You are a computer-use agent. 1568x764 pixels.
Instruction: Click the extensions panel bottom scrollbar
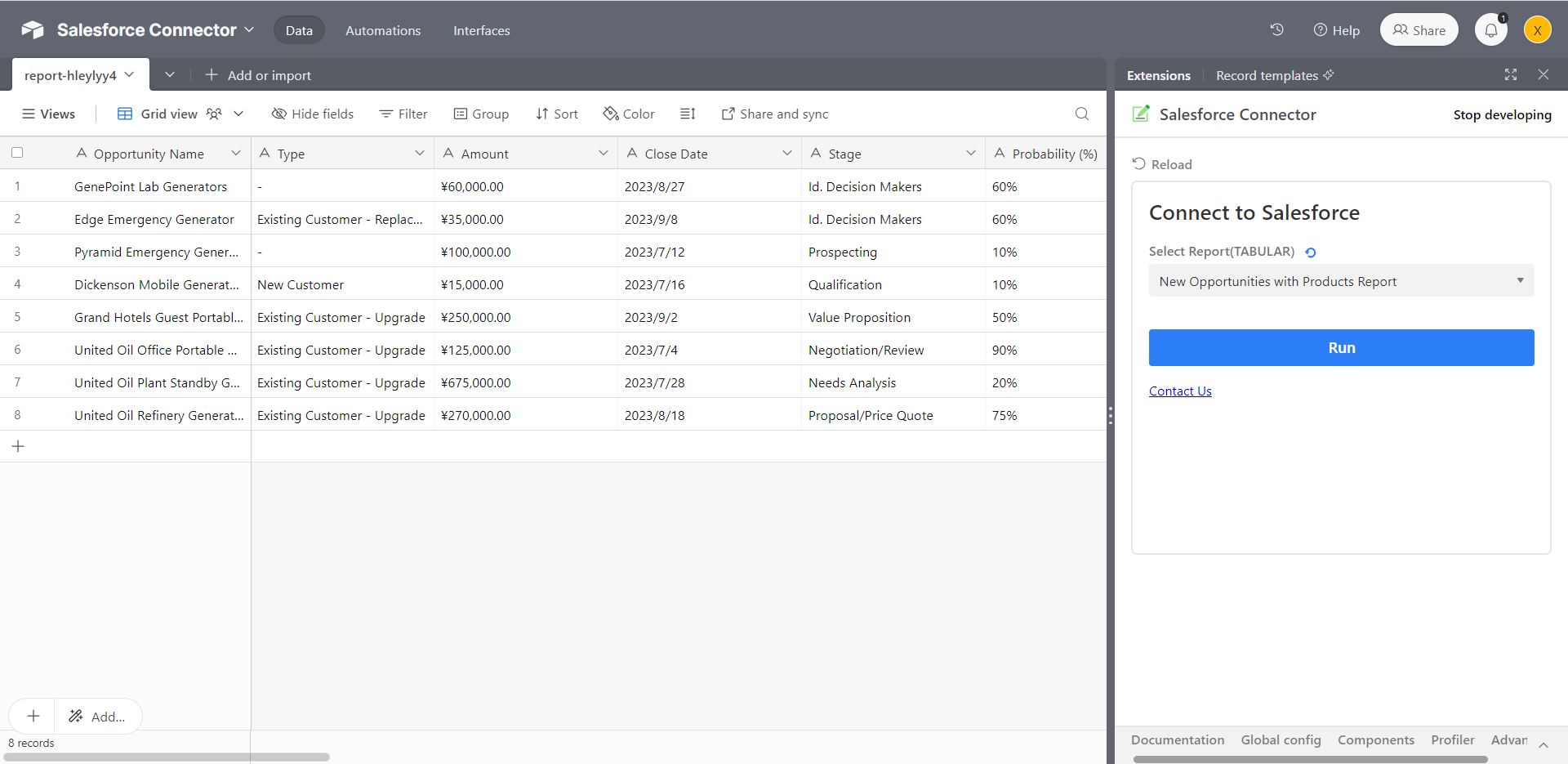(1310, 758)
